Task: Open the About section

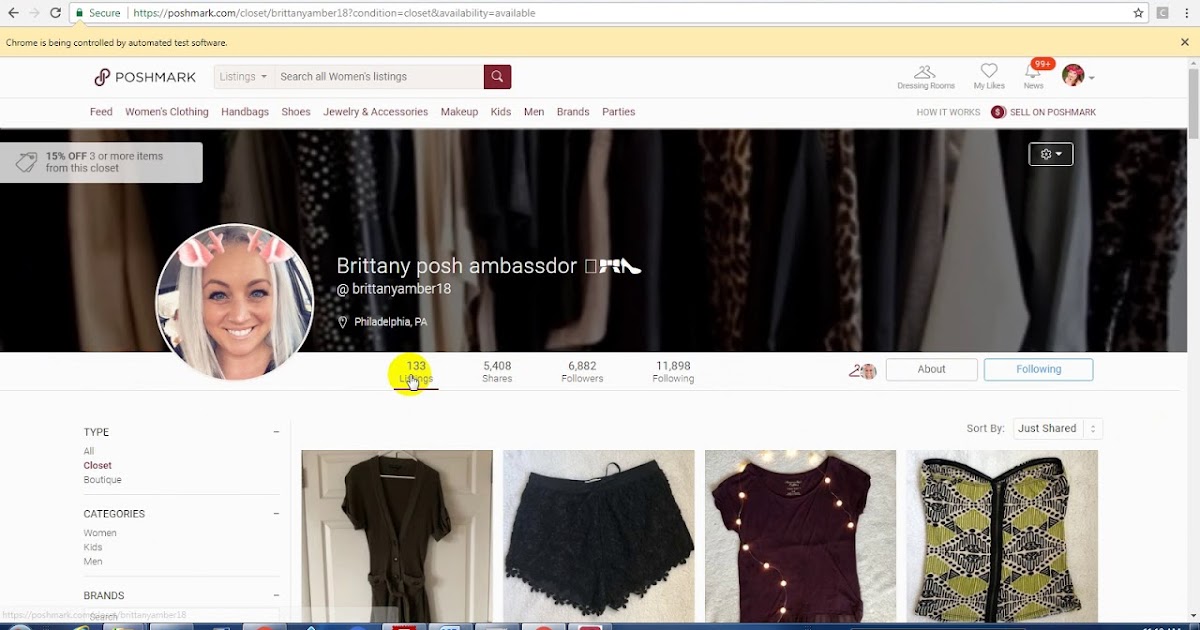Action: (x=931, y=369)
